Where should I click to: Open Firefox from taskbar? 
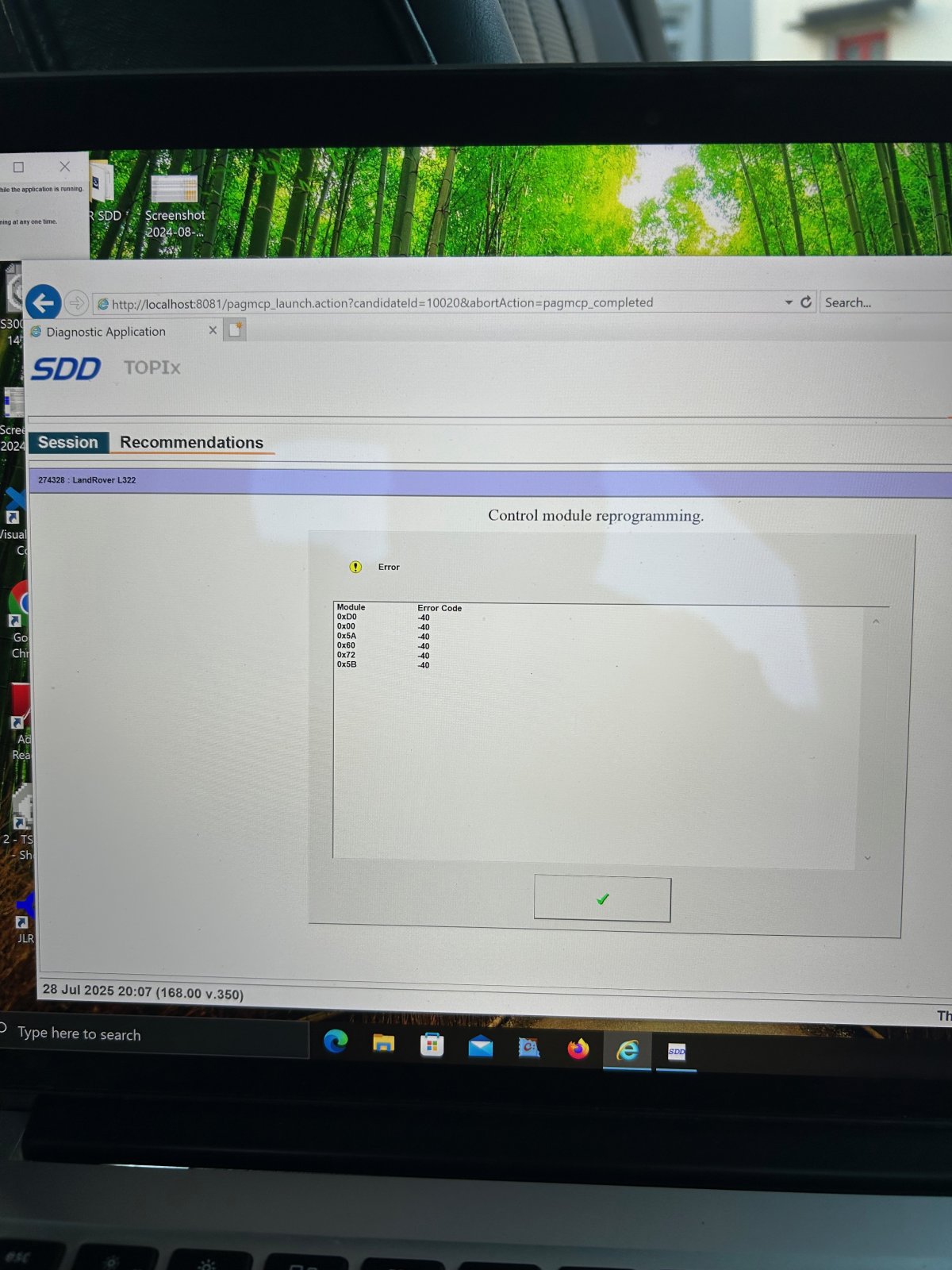(x=578, y=1049)
